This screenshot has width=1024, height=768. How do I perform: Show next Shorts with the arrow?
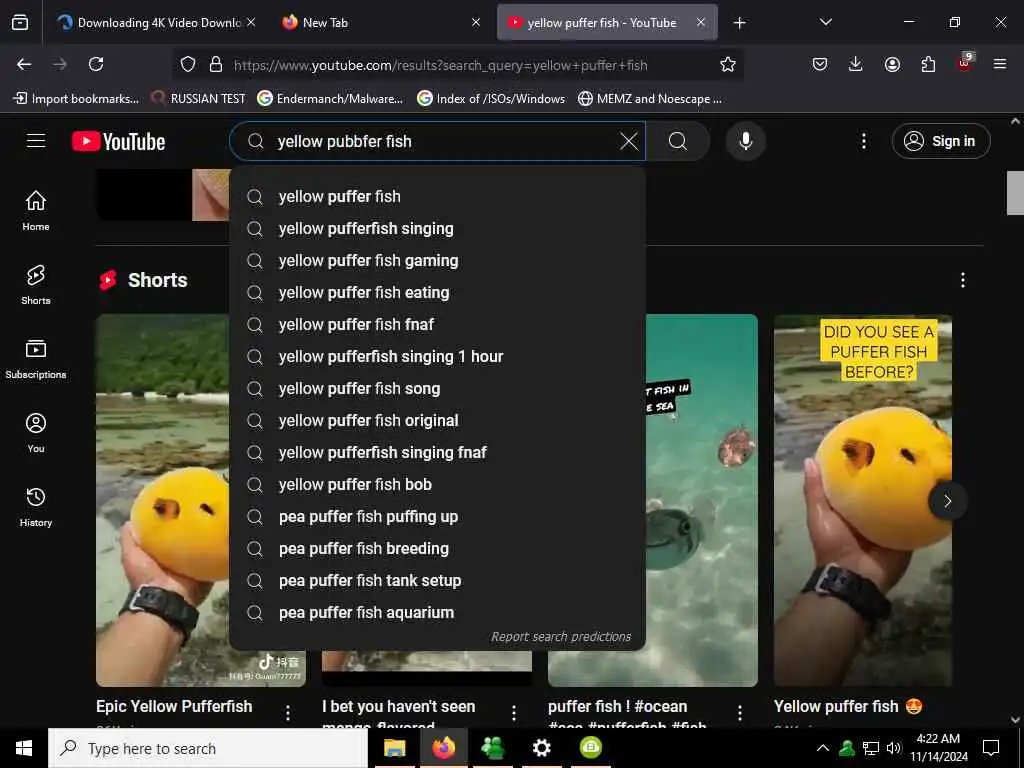tap(948, 501)
